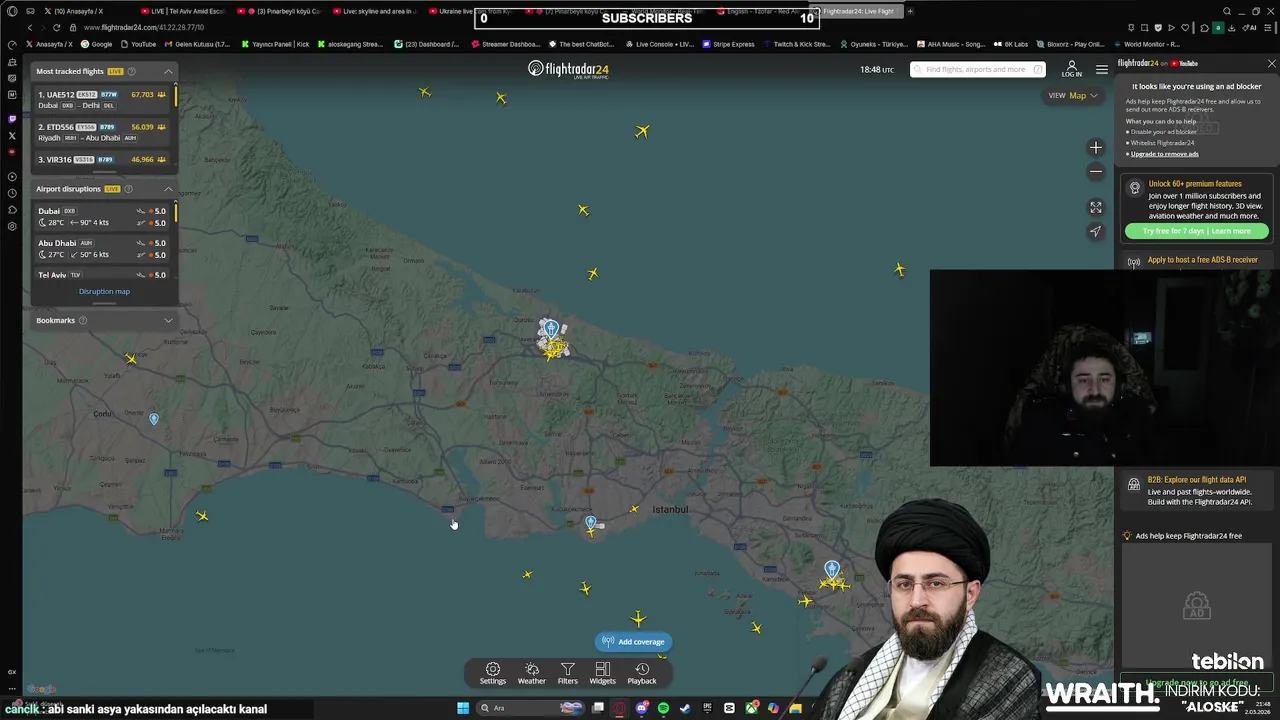Click Upgrade to remove ads link

click(x=1165, y=154)
